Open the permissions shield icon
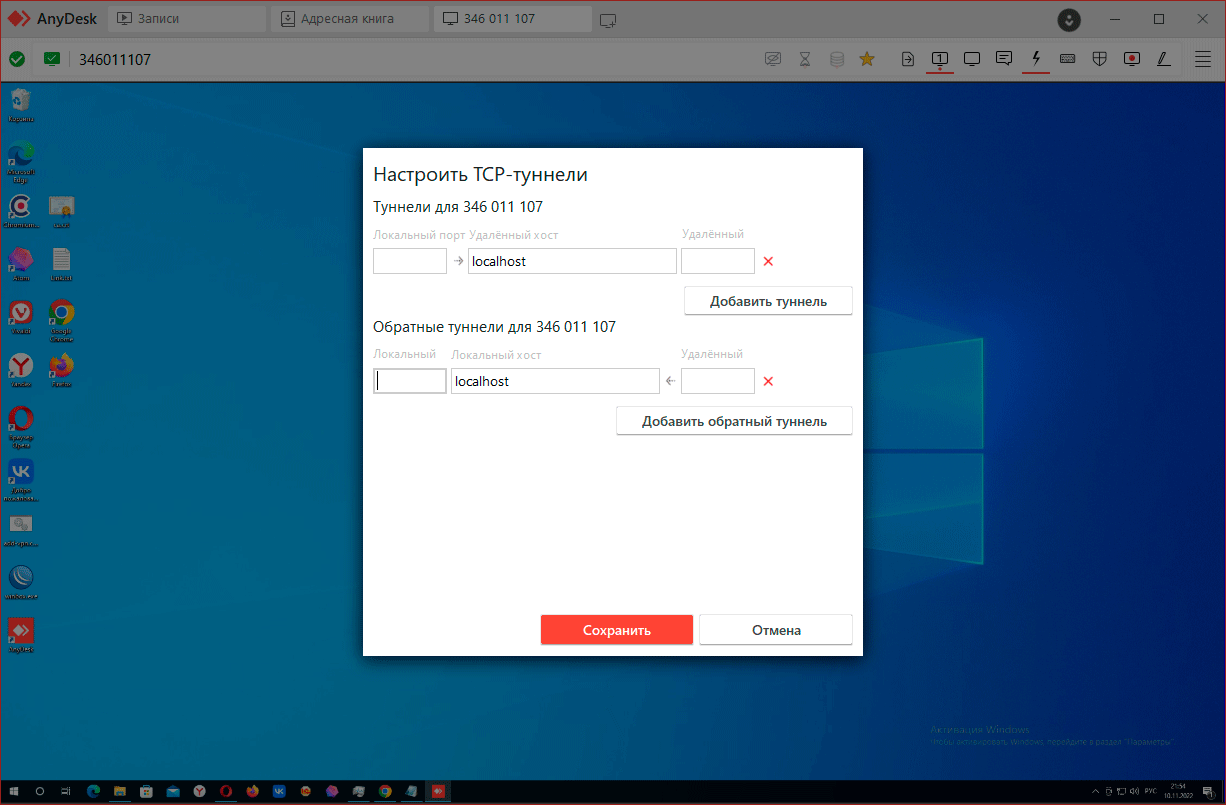 pyautogui.click(x=1099, y=59)
